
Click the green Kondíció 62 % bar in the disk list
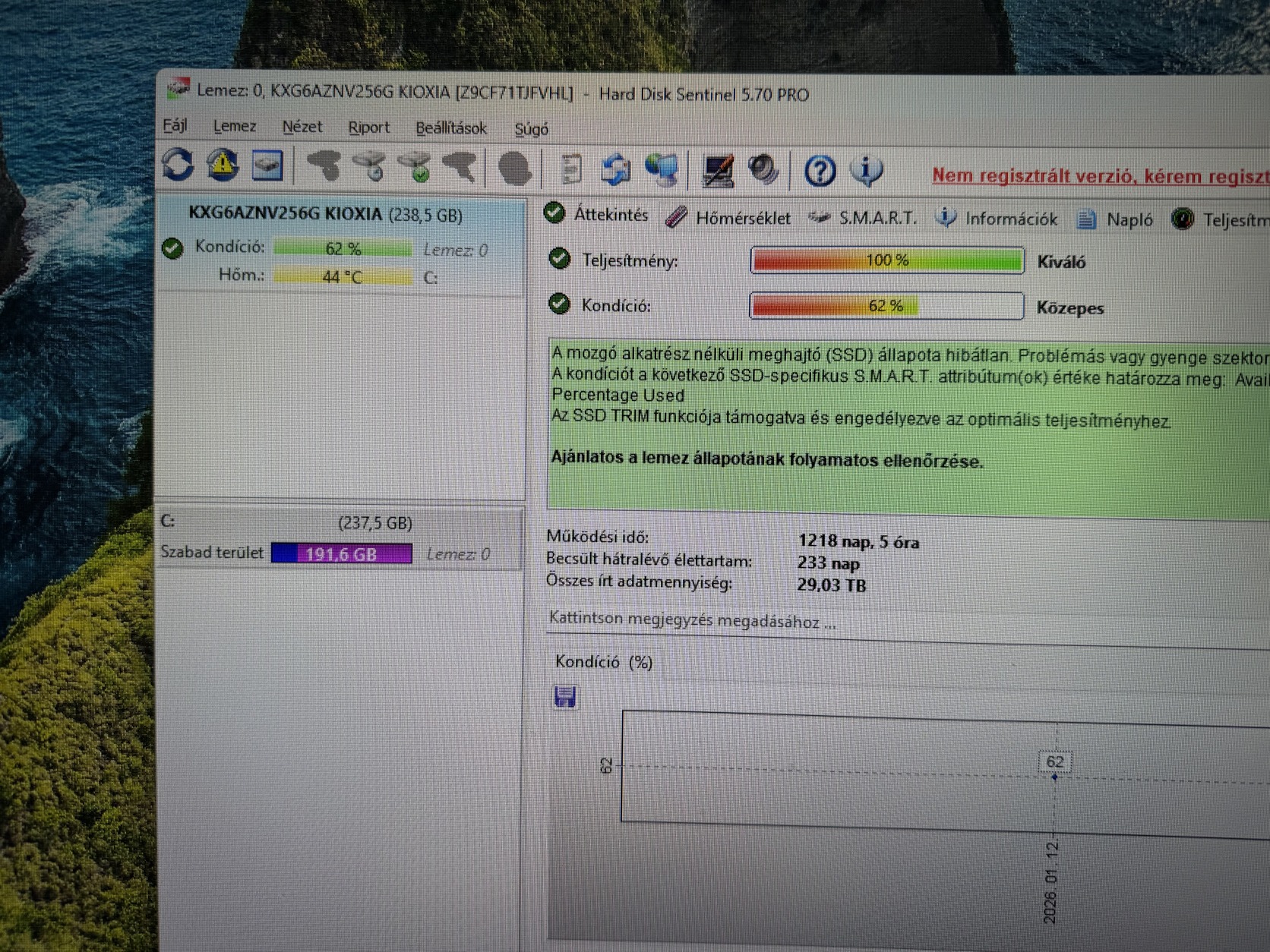(343, 248)
